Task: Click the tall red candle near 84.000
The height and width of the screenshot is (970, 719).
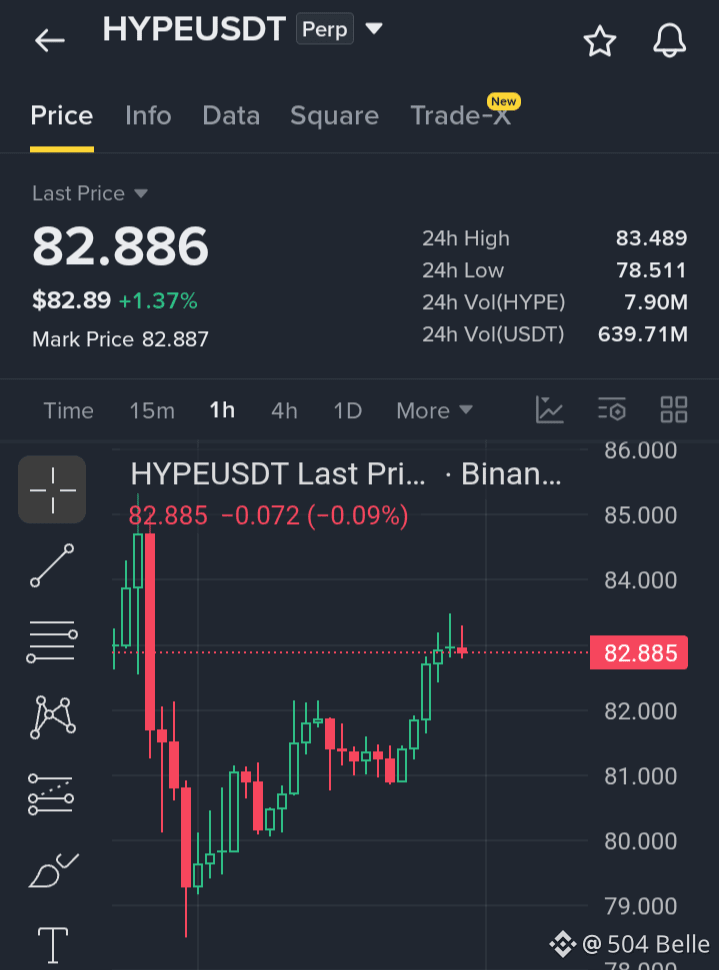Action: [x=150, y=632]
